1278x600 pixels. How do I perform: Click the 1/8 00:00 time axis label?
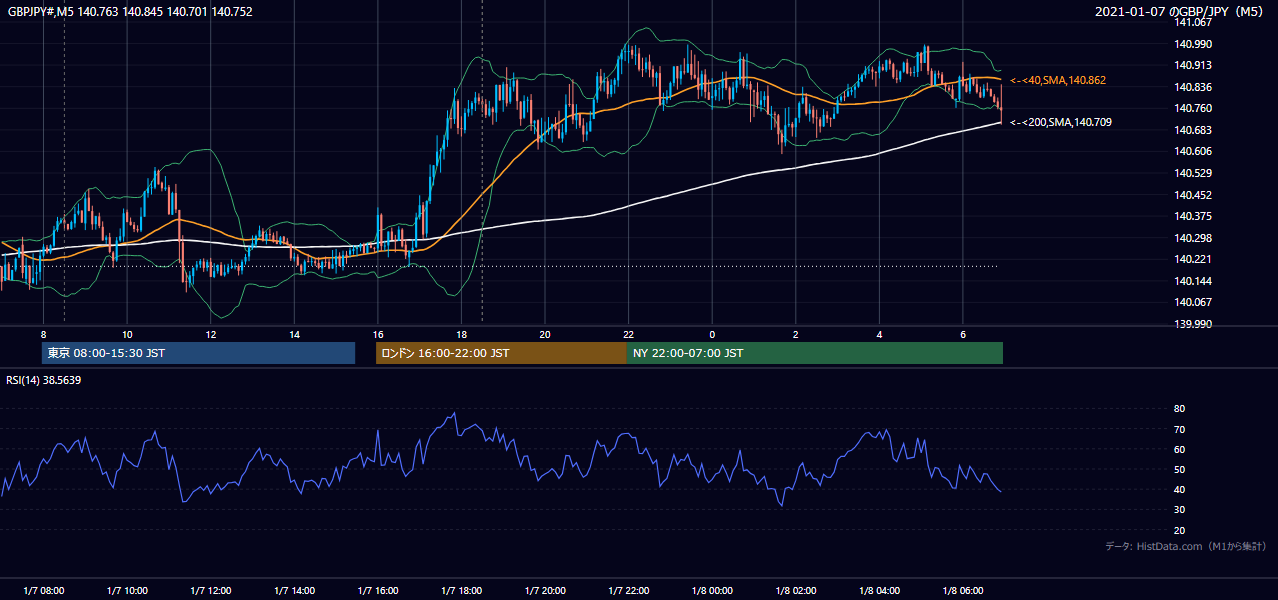(x=712, y=591)
